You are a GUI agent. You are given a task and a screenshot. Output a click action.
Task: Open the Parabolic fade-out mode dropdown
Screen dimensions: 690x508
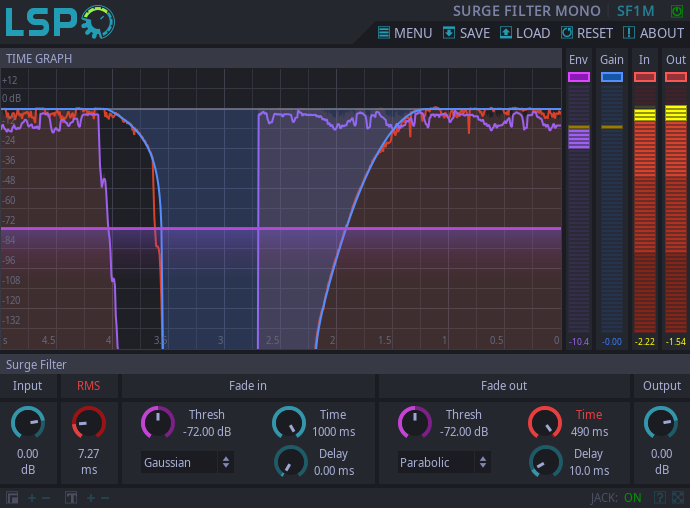(444, 462)
